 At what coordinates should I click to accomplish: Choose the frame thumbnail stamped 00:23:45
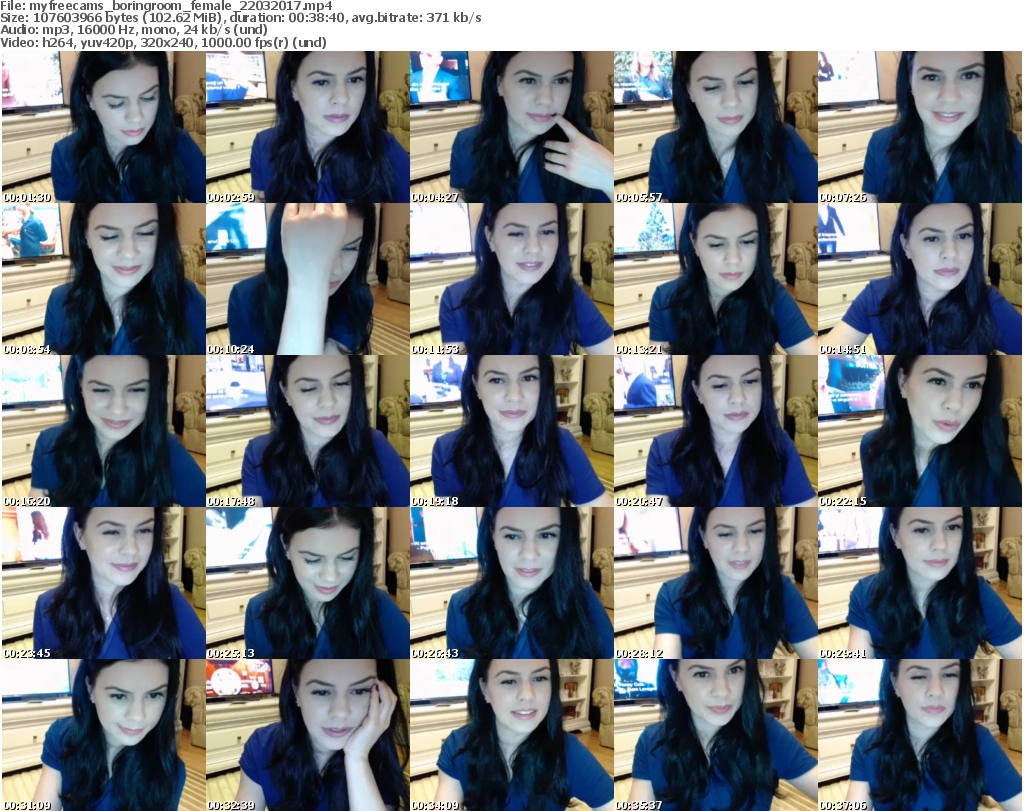click(104, 583)
